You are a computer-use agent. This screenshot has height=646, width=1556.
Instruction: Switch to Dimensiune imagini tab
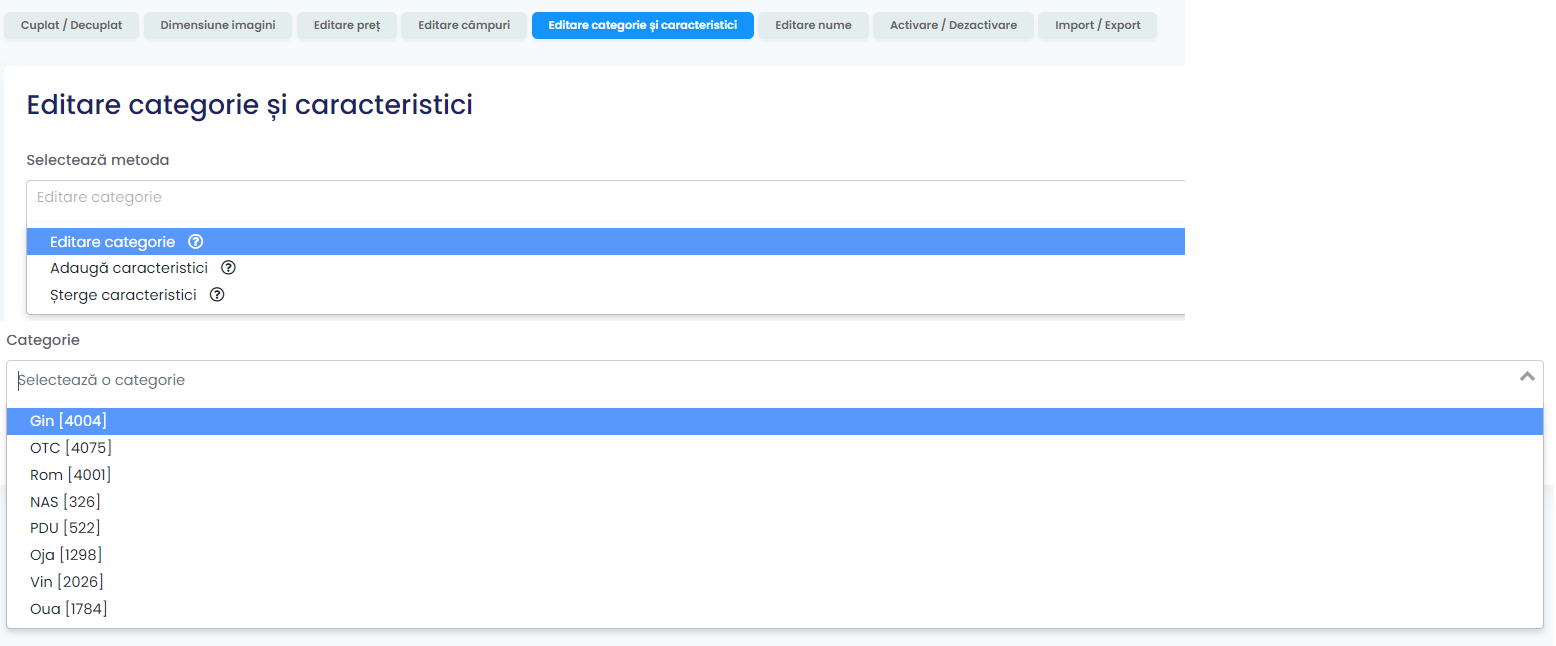pos(218,25)
